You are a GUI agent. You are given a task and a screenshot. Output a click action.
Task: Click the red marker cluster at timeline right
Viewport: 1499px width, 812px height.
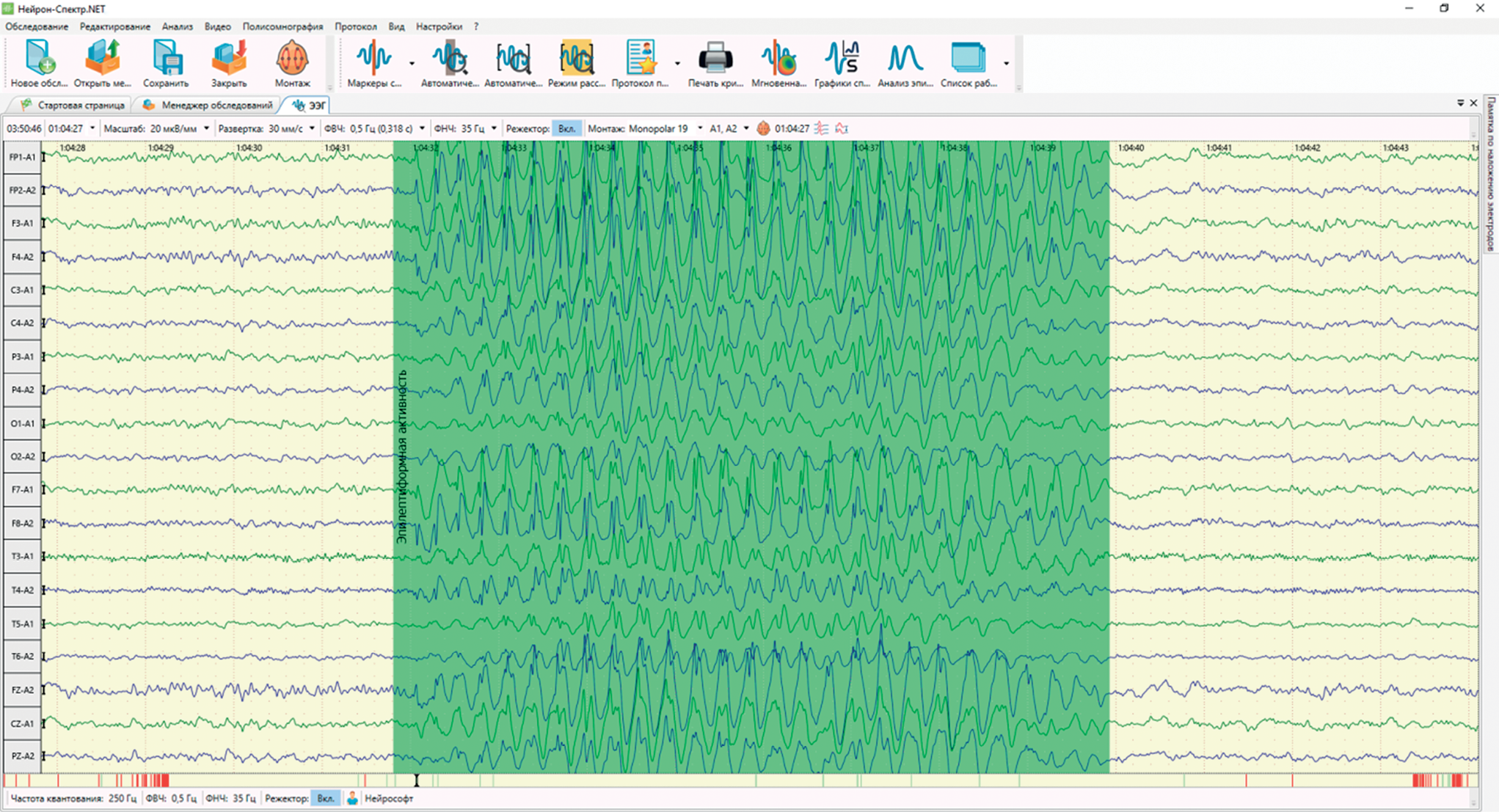click(1438, 780)
